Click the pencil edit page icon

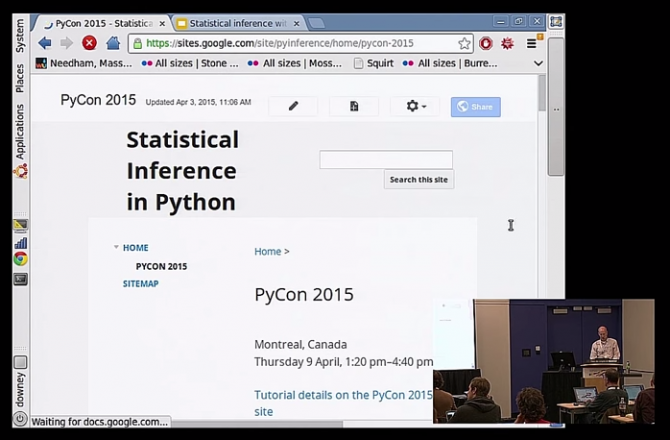tap(293, 106)
